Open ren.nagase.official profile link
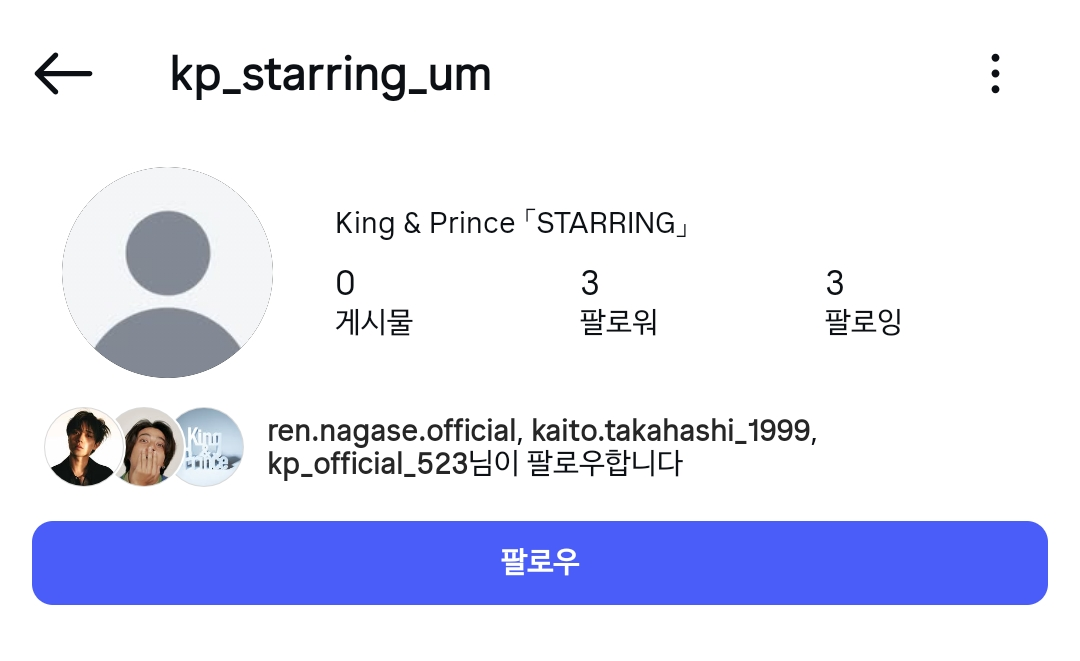This screenshot has height=661, width=1080. 391,432
